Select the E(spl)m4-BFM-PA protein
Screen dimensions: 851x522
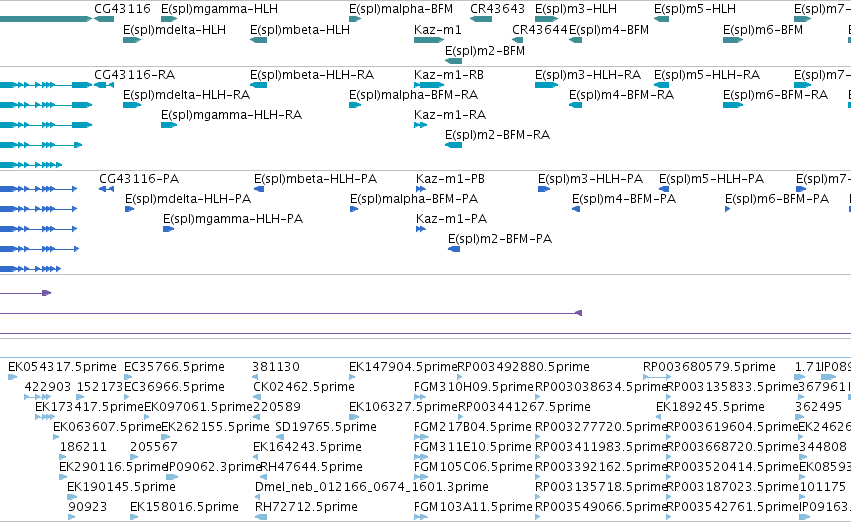click(624, 199)
